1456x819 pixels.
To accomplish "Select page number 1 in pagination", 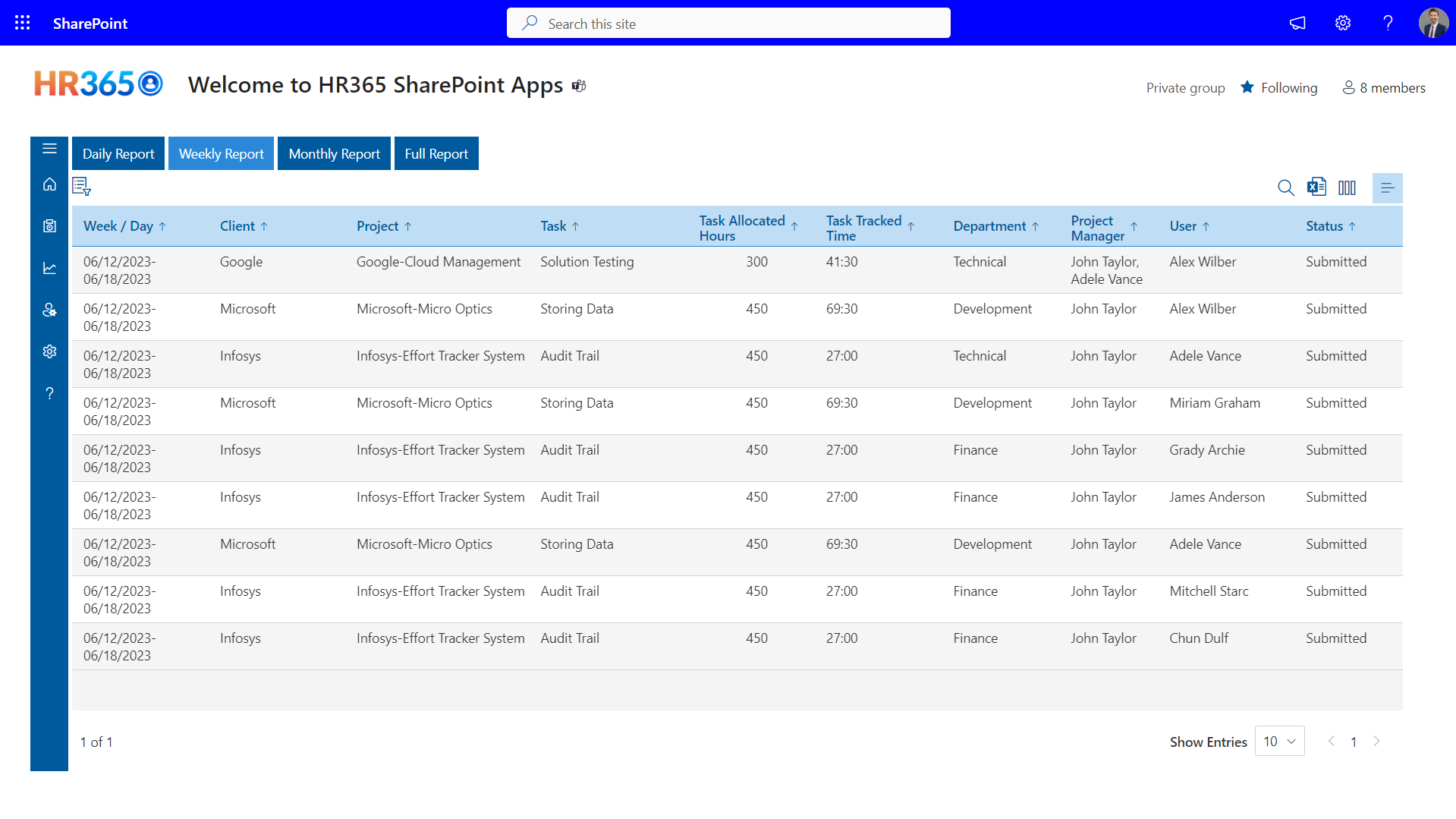I will [1354, 742].
